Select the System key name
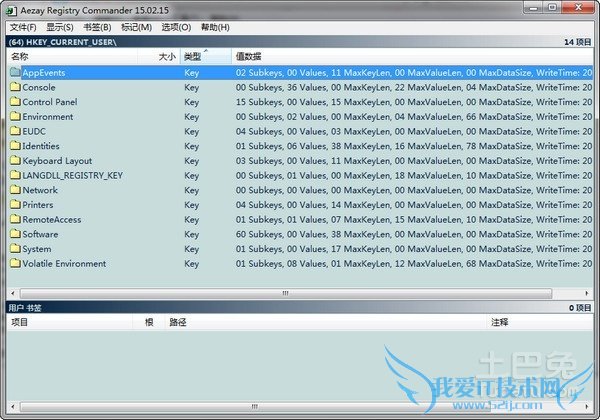Viewport: 600px width, 420px height. click(x=36, y=249)
